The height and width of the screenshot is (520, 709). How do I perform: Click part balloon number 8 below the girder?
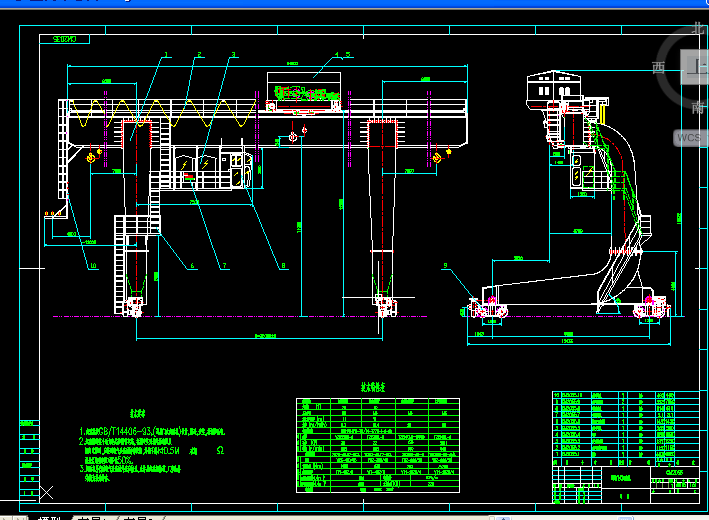pyautogui.click(x=284, y=265)
